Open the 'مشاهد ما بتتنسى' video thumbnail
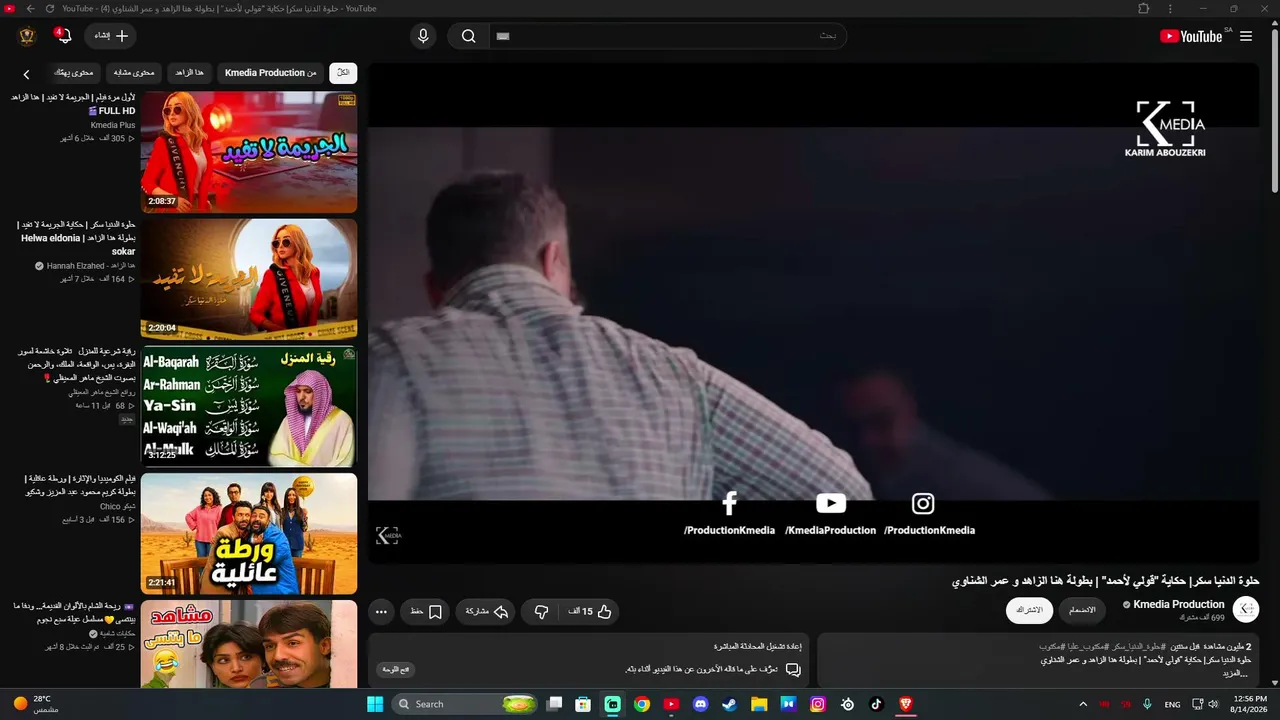This screenshot has width=1280, height=720. pos(249,644)
